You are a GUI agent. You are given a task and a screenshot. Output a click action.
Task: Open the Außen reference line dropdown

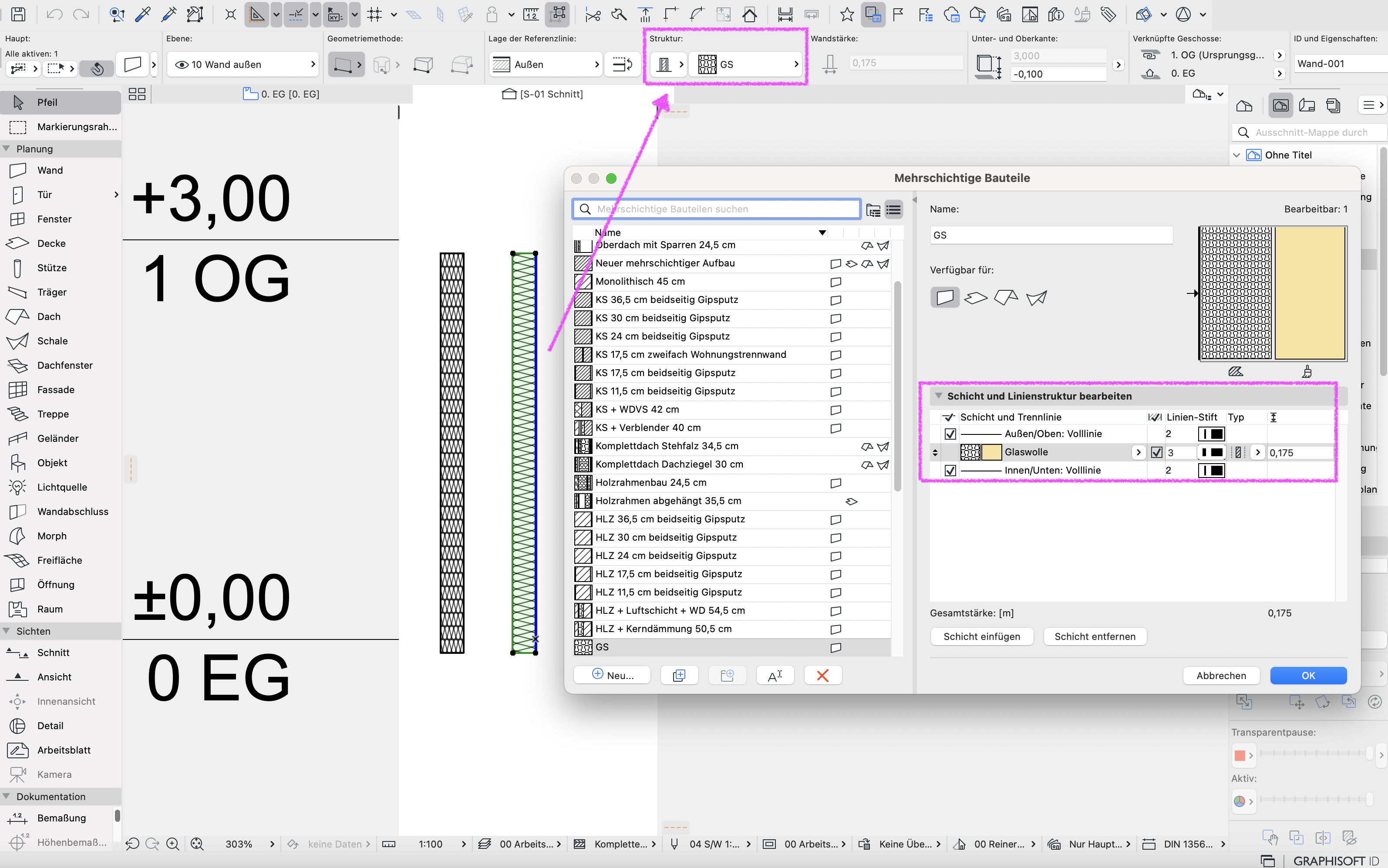click(x=546, y=64)
